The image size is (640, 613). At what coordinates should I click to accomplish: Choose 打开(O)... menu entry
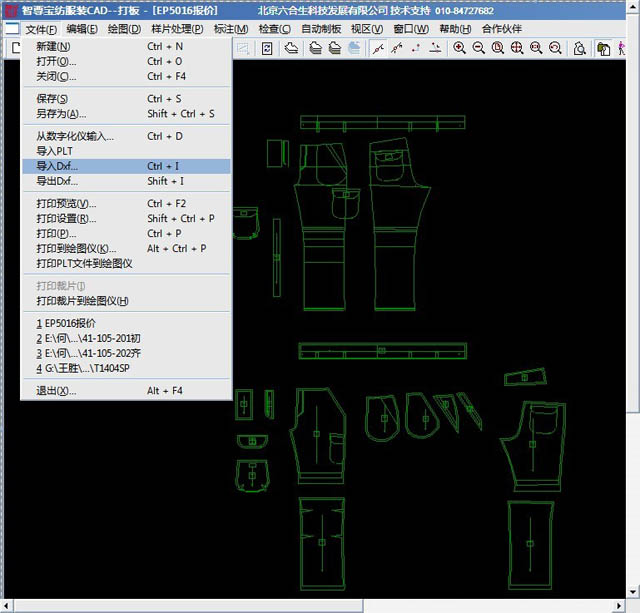[x=127, y=62]
